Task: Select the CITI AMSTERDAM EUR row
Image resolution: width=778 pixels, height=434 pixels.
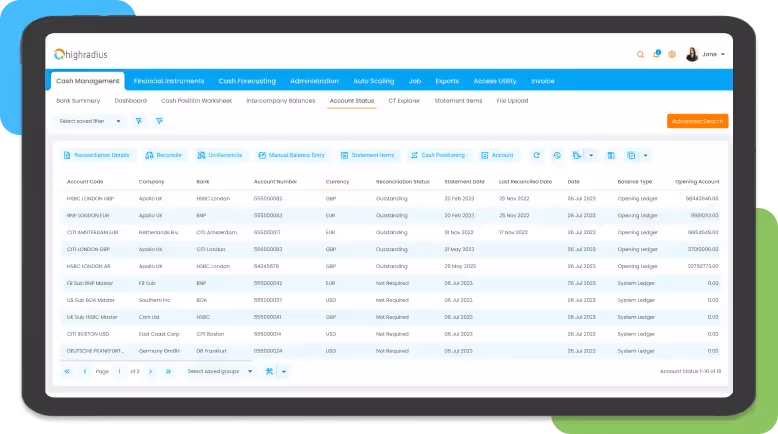Action: pos(392,232)
